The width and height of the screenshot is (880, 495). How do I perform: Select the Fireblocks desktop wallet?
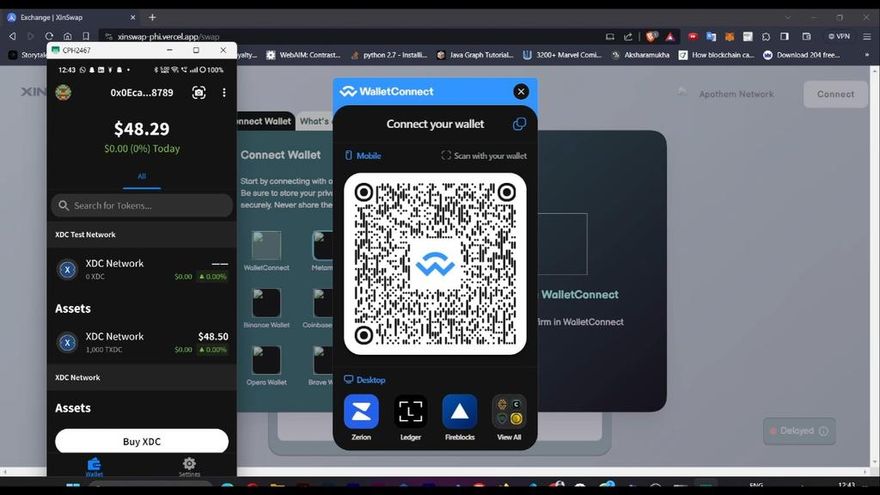coord(460,416)
